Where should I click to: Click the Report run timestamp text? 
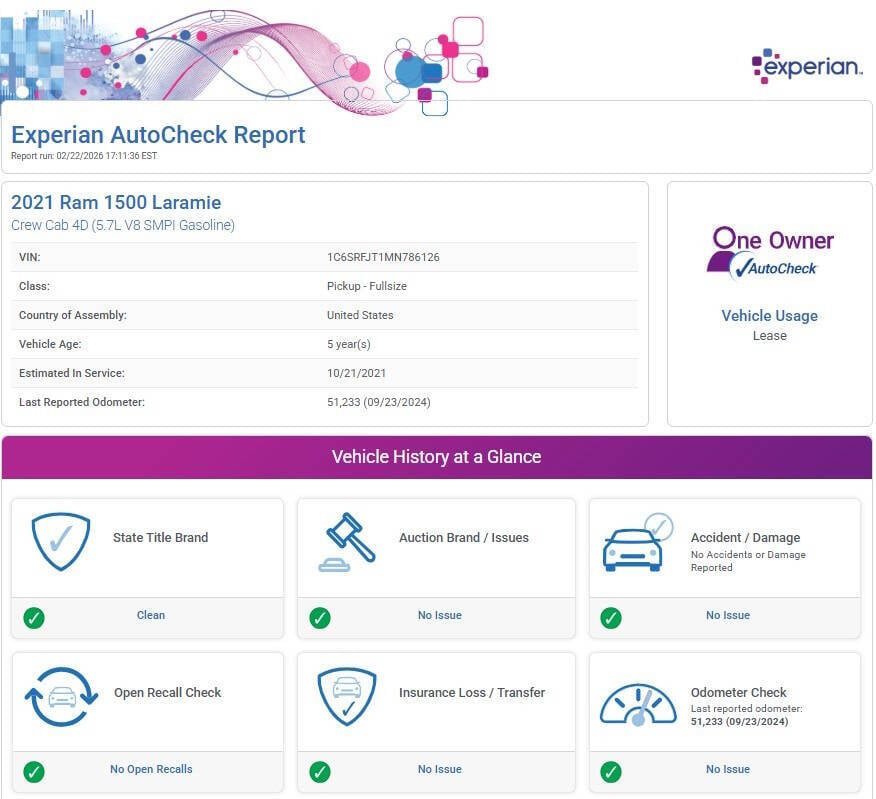(x=84, y=156)
